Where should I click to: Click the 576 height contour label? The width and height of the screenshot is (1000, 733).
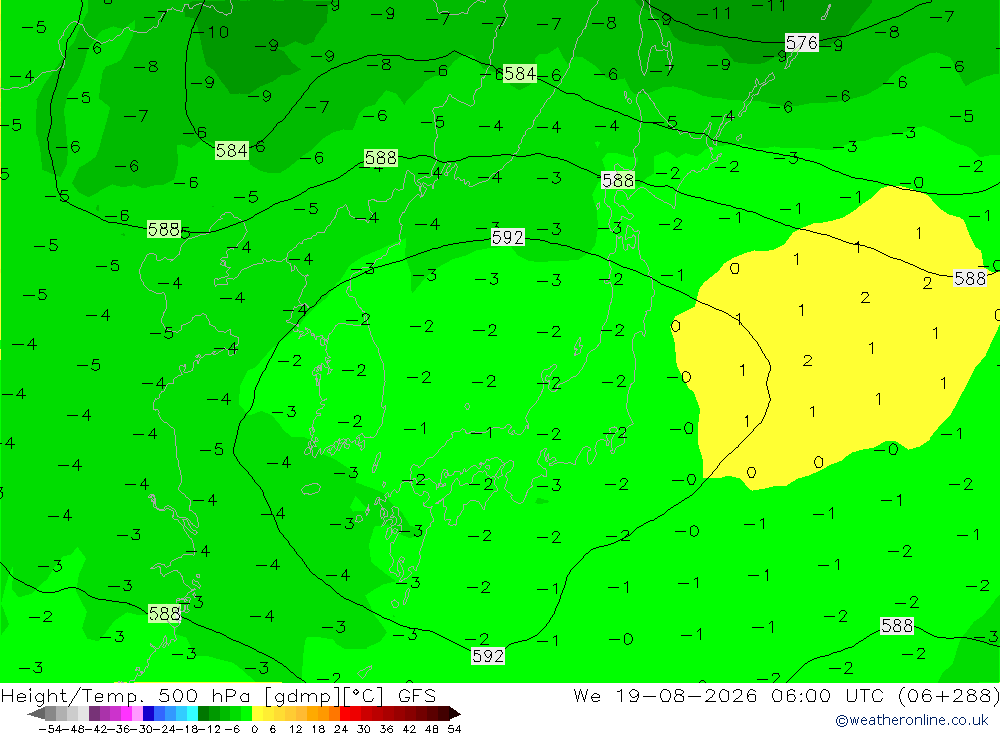(802, 43)
